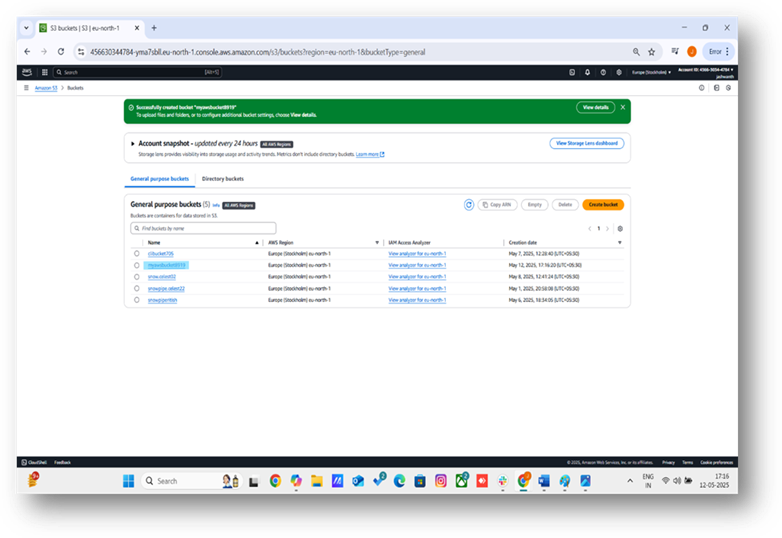Select radio button for myawsbucket8919
Screen dimensions: 782x538
point(137,265)
